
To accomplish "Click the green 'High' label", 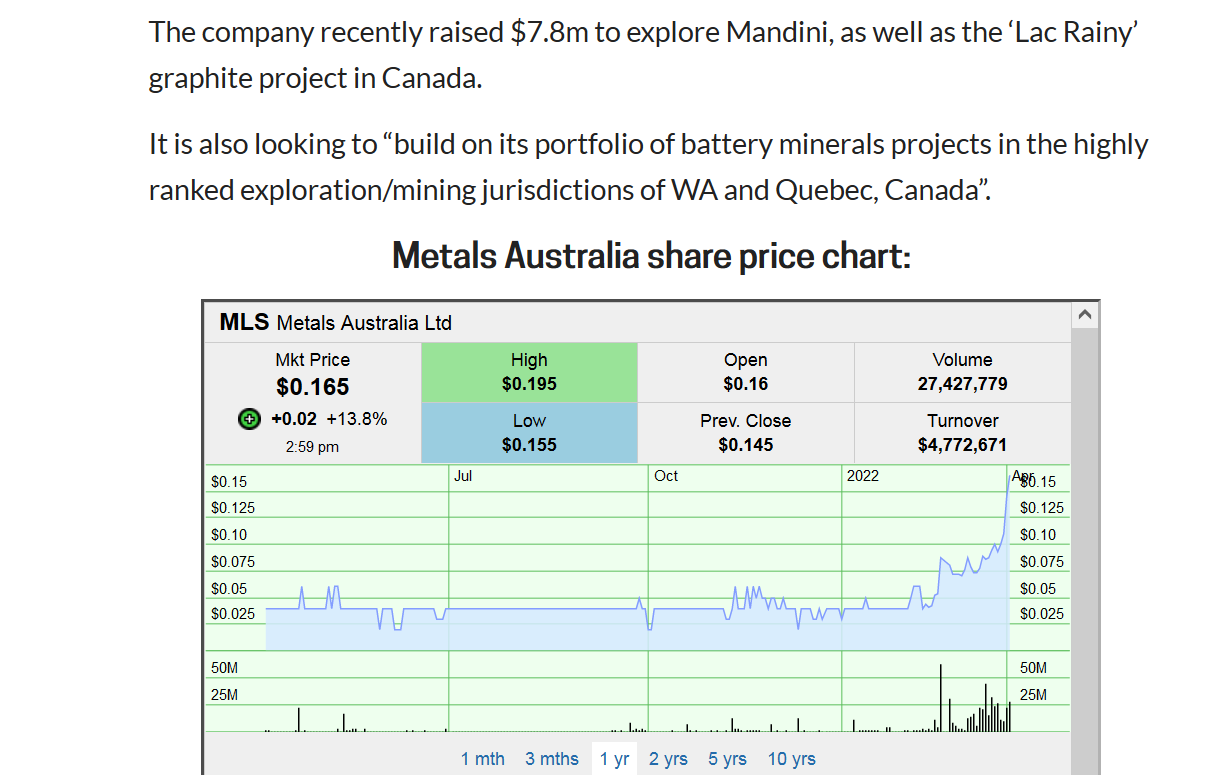I will point(529,360).
